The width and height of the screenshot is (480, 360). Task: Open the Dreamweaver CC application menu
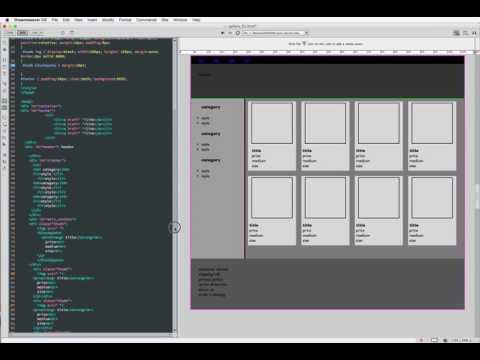[x=30, y=20]
